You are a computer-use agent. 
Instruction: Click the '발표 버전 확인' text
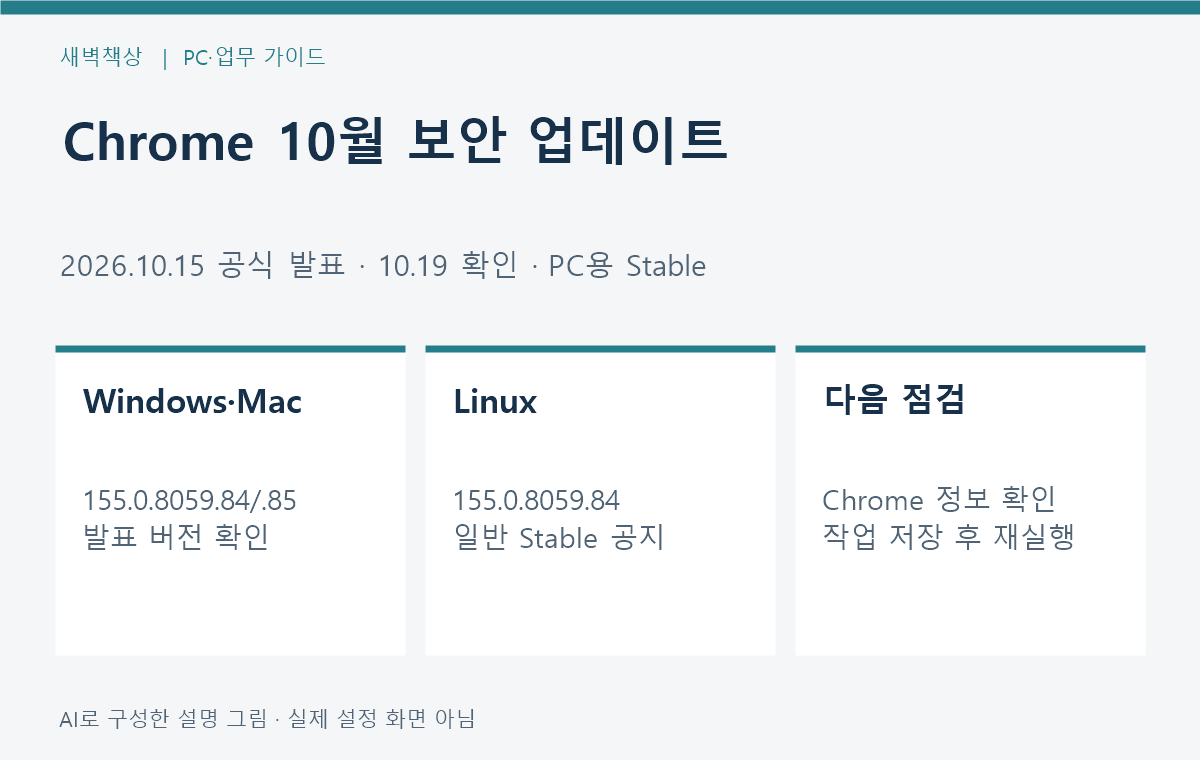click(176, 538)
